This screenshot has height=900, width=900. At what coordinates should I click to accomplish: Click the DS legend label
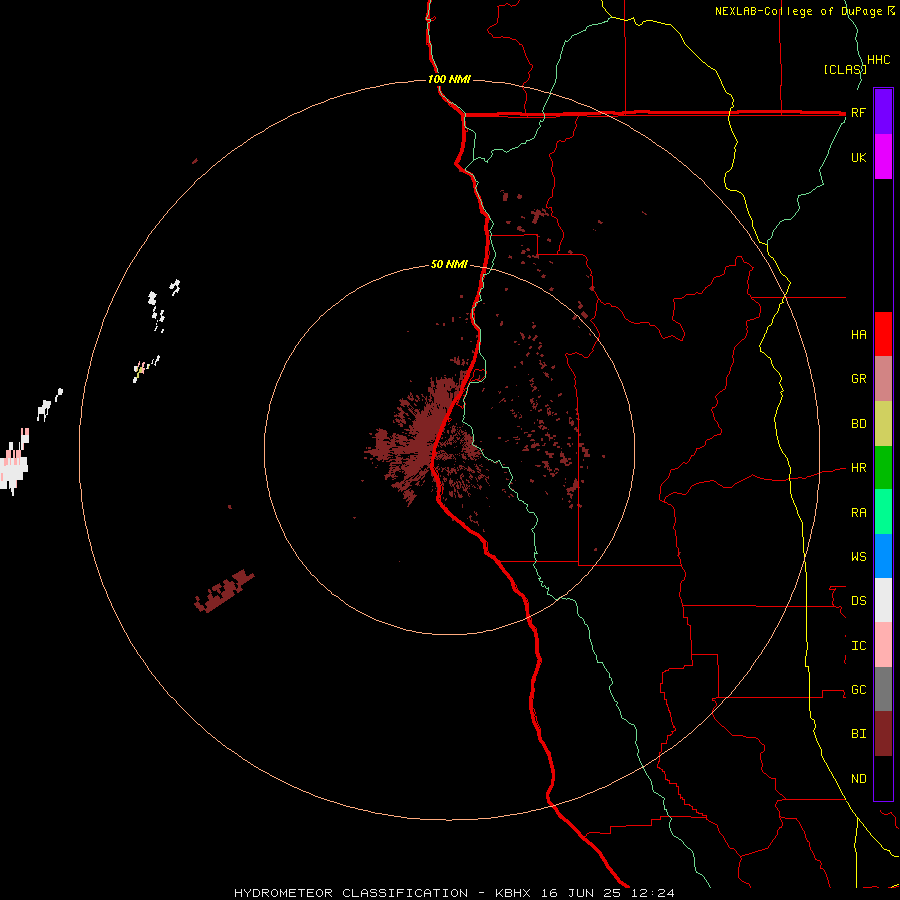coord(858,601)
